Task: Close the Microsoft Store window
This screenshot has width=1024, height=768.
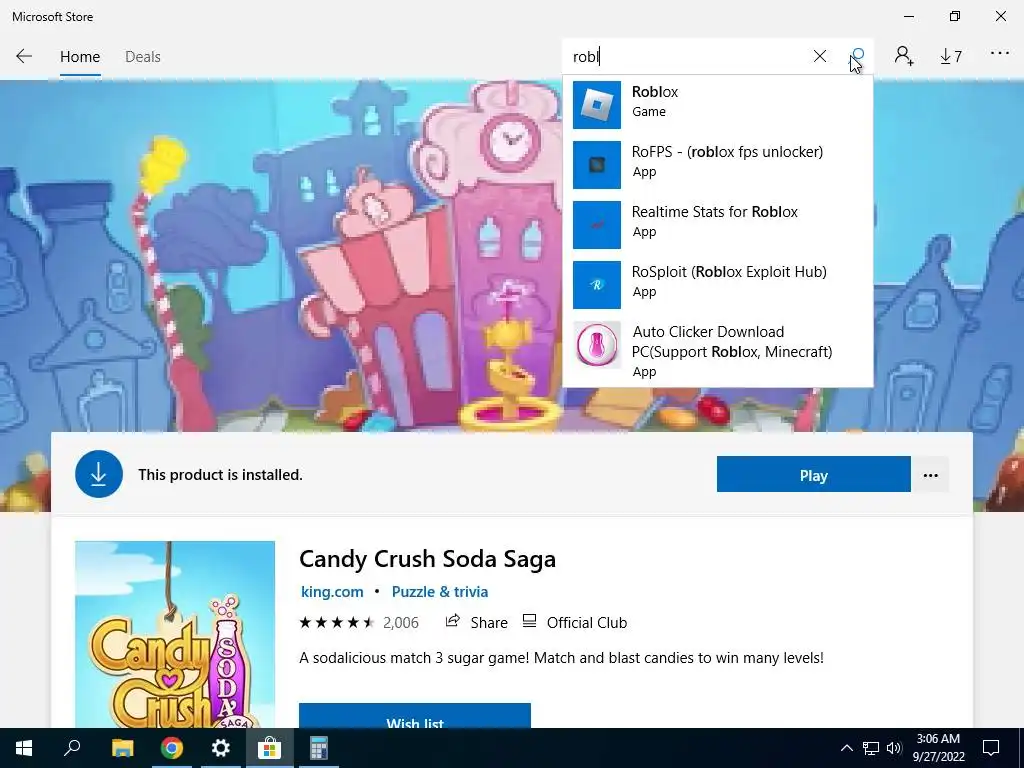Action: coord(1000,16)
